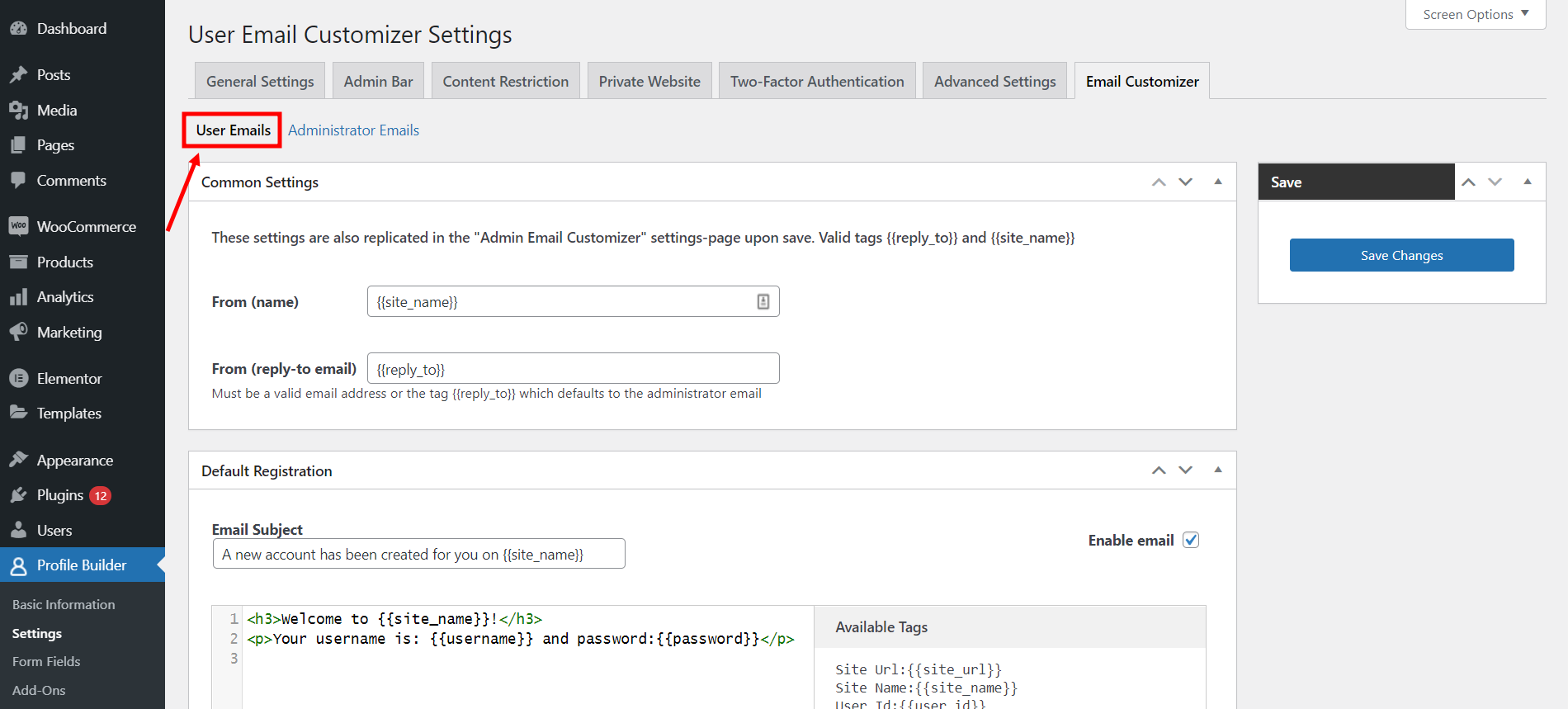
Task: Click the WooCommerce icon in sidebar
Action: pos(18,226)
